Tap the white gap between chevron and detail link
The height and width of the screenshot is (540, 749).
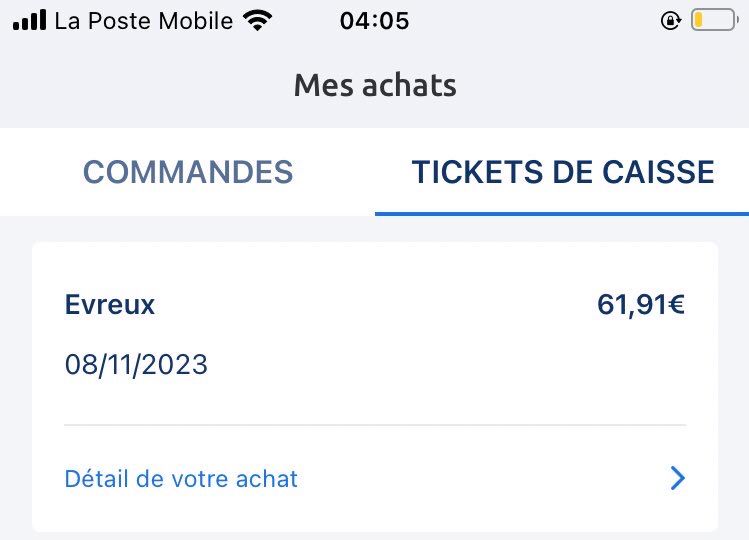[480, 479]
